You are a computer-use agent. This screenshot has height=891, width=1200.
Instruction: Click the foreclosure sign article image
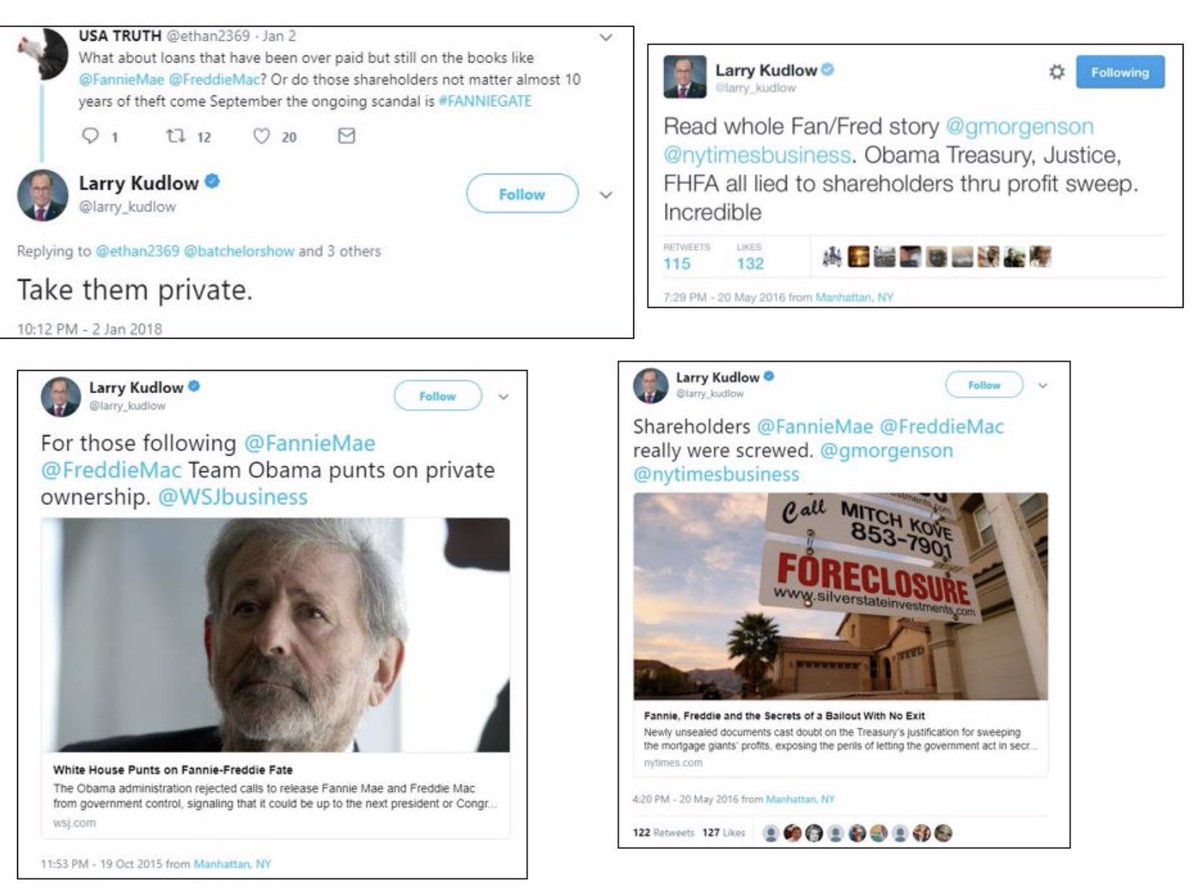(841, 596)
